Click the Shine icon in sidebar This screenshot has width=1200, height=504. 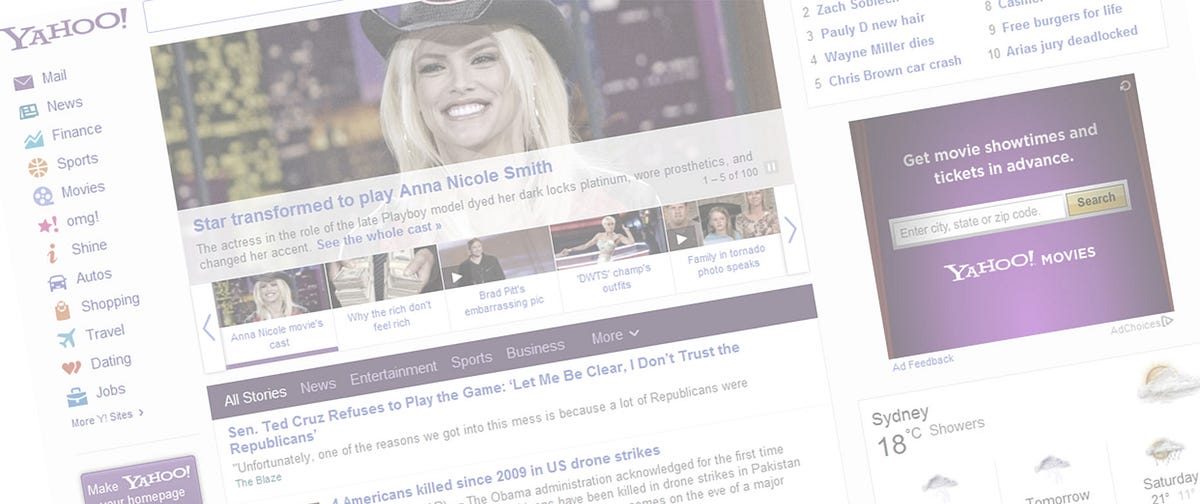coord(52,253)
